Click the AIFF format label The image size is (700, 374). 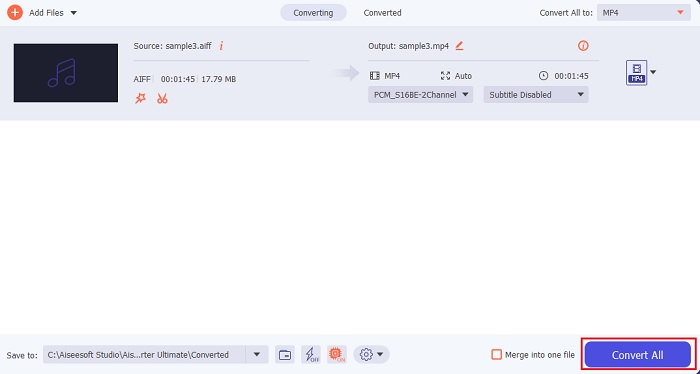click(x=142, y=79)
